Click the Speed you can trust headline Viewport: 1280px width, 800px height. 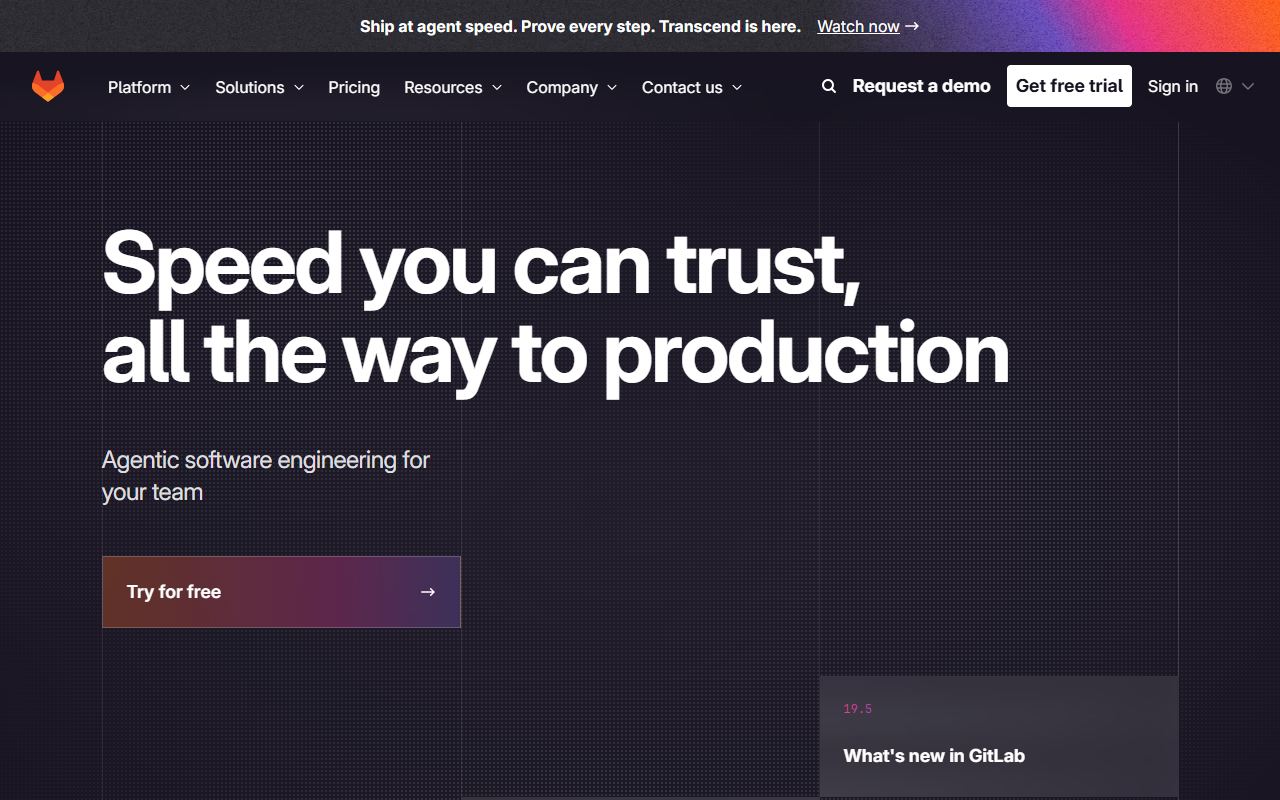pyautogui.click(x=555, y=308)
